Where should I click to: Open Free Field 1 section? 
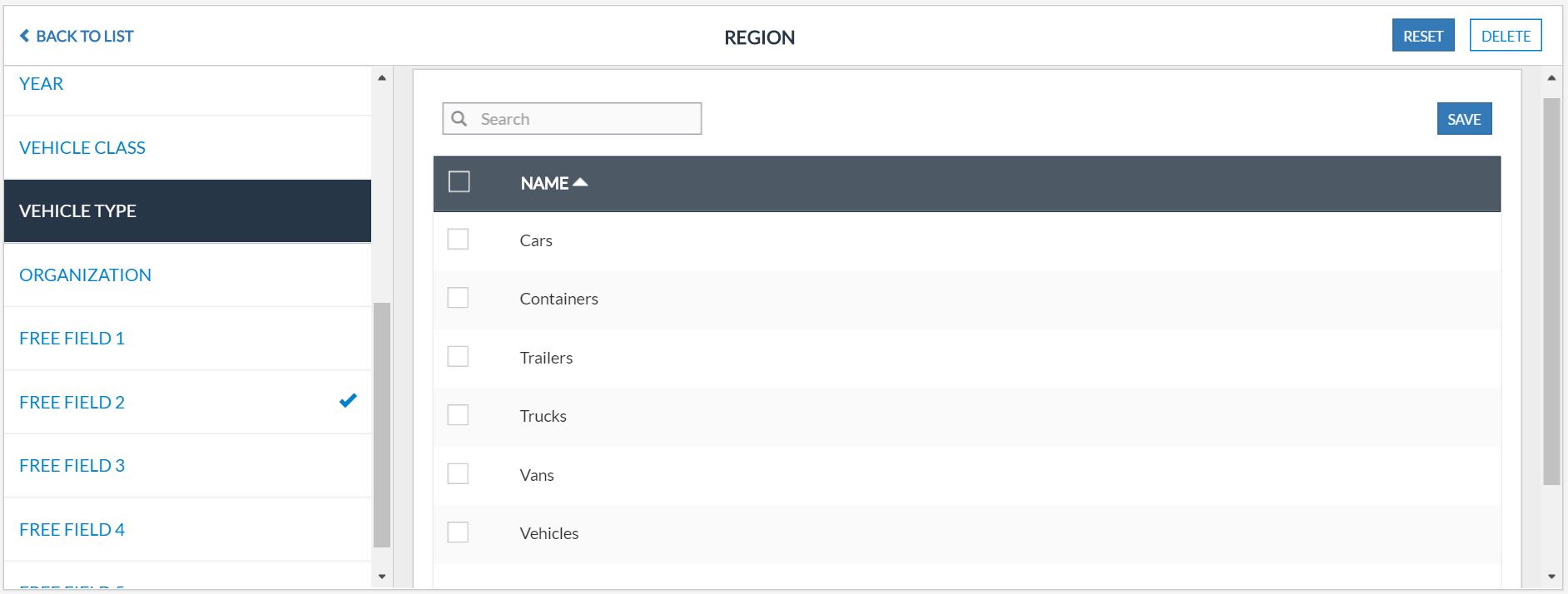point(72,339)
